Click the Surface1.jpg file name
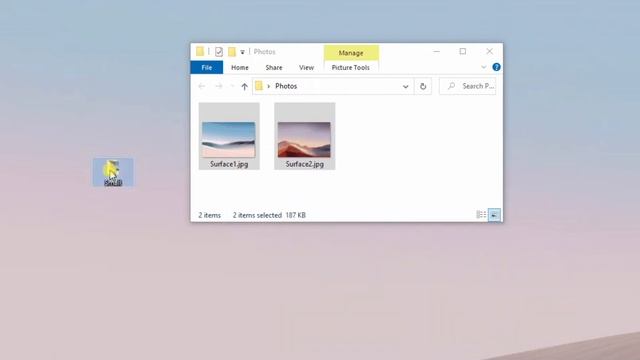The image size is (640, 360). 229,164
